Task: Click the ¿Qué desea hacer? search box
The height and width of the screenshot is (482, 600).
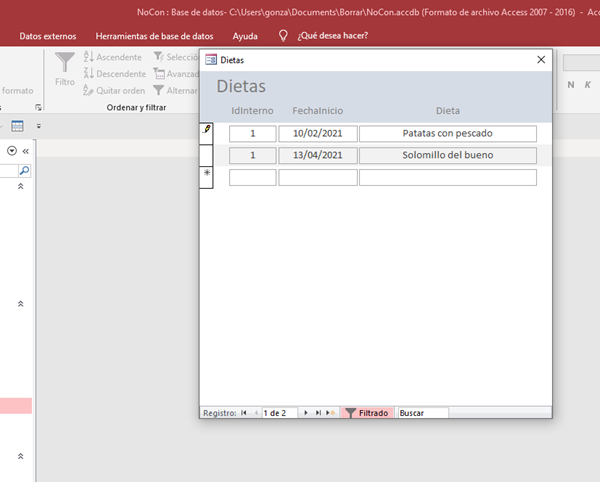Action: point(331,36)
